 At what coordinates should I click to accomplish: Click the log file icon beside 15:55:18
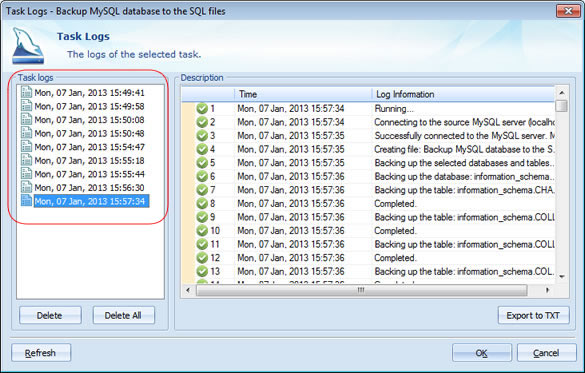click(x=26, y=160)
